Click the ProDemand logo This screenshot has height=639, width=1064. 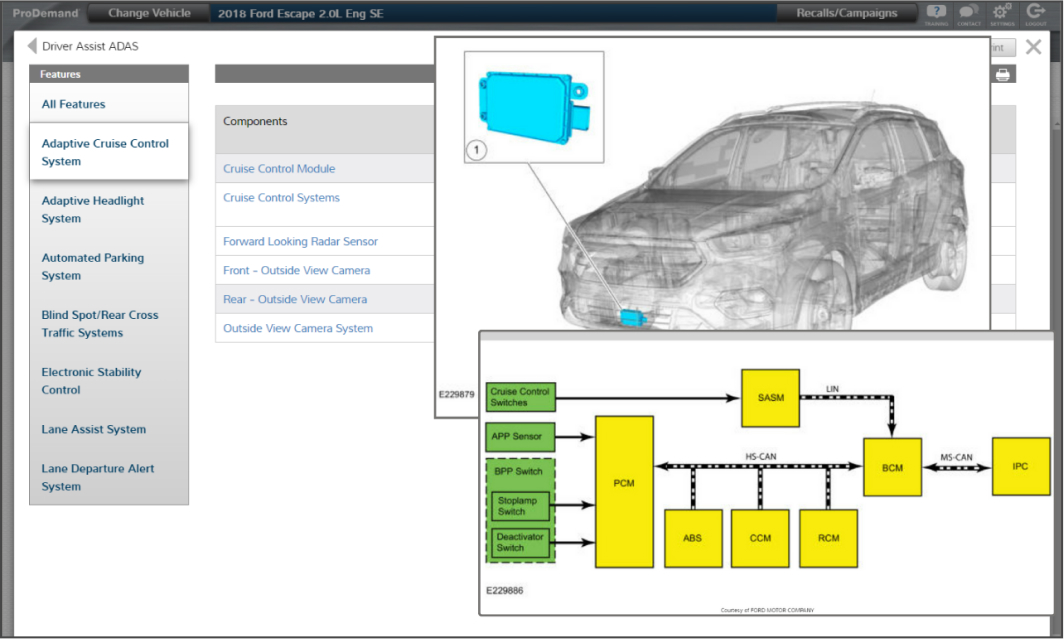tap(43, 13)
